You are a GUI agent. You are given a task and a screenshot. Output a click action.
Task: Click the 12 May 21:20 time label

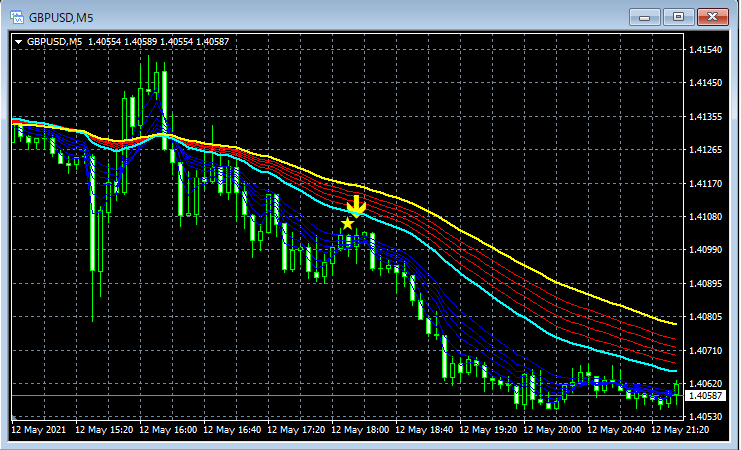click(680, 430)
